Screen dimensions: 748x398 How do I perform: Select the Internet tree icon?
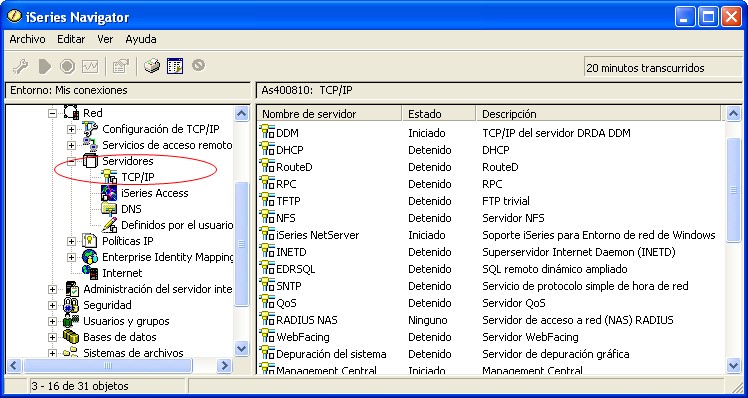point(90,273)
